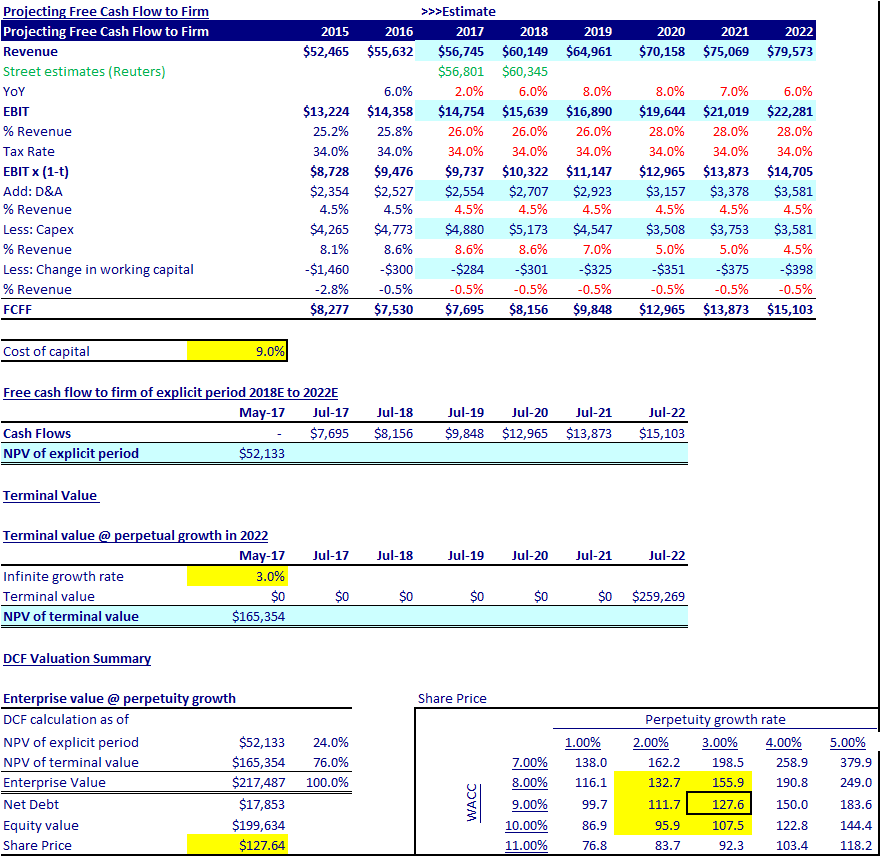880x856 pixels.
Task: Click the Enterprise value @ perpetuity growth heading
Action: point(119,698)
